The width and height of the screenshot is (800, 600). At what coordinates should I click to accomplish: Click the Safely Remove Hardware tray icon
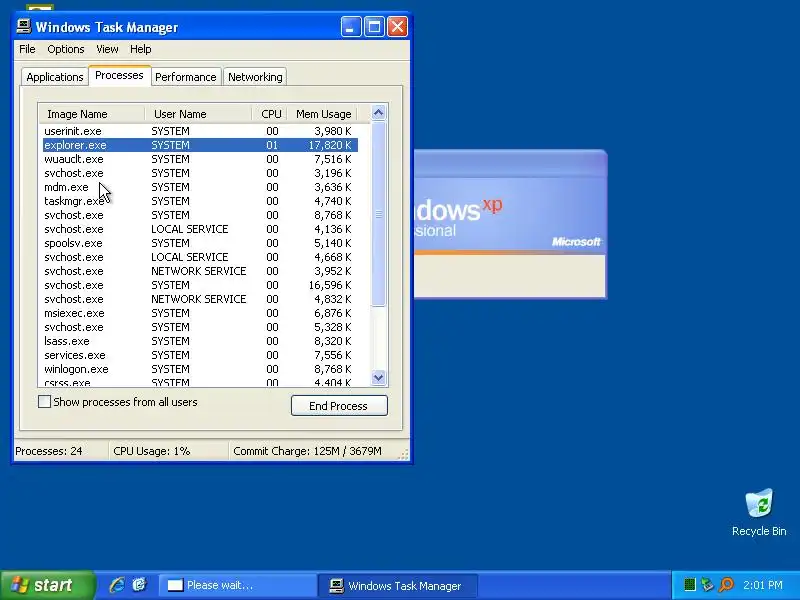(707, 585)
